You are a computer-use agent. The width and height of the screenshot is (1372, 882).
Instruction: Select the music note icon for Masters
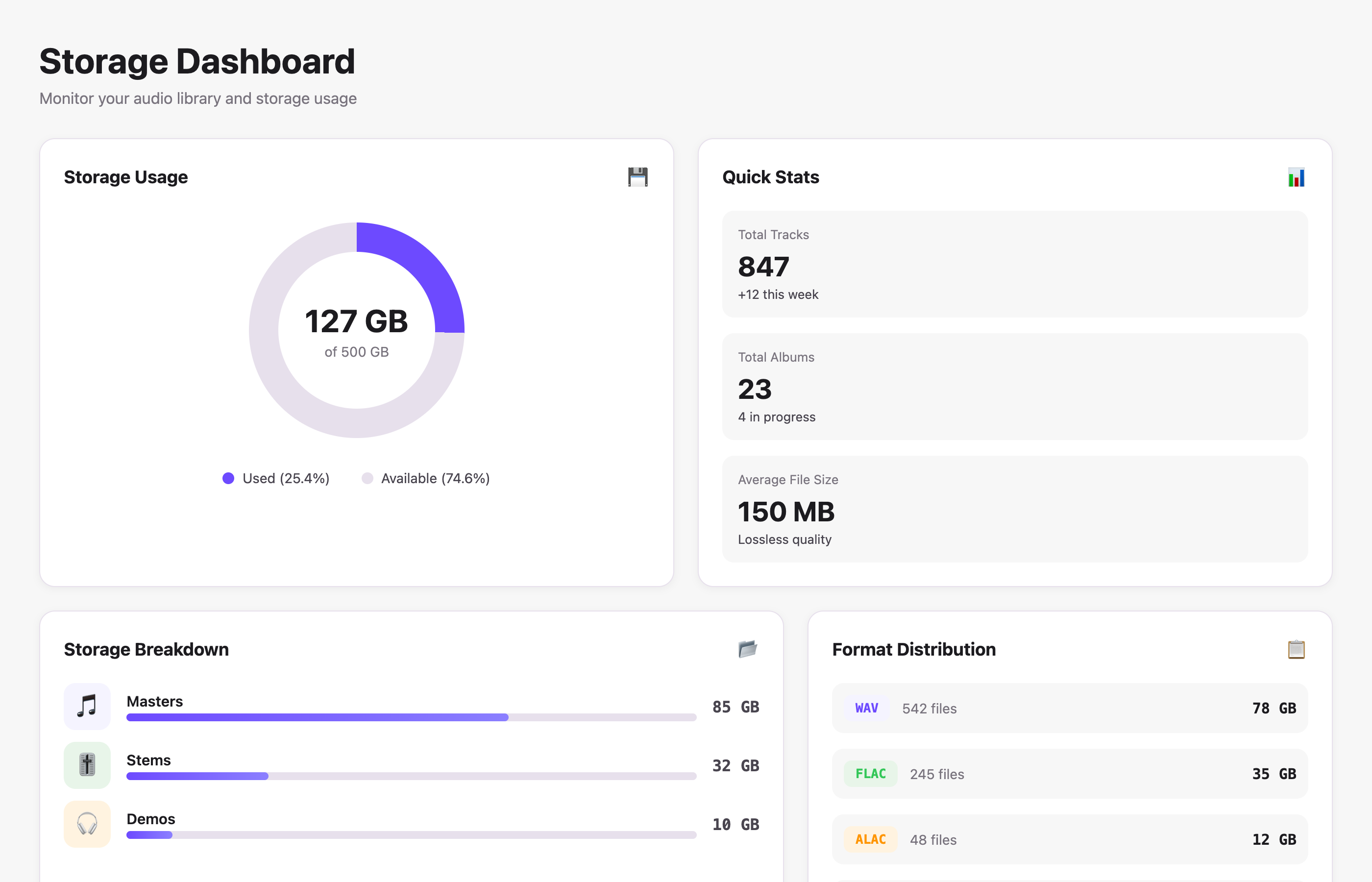tap(86, 706)
